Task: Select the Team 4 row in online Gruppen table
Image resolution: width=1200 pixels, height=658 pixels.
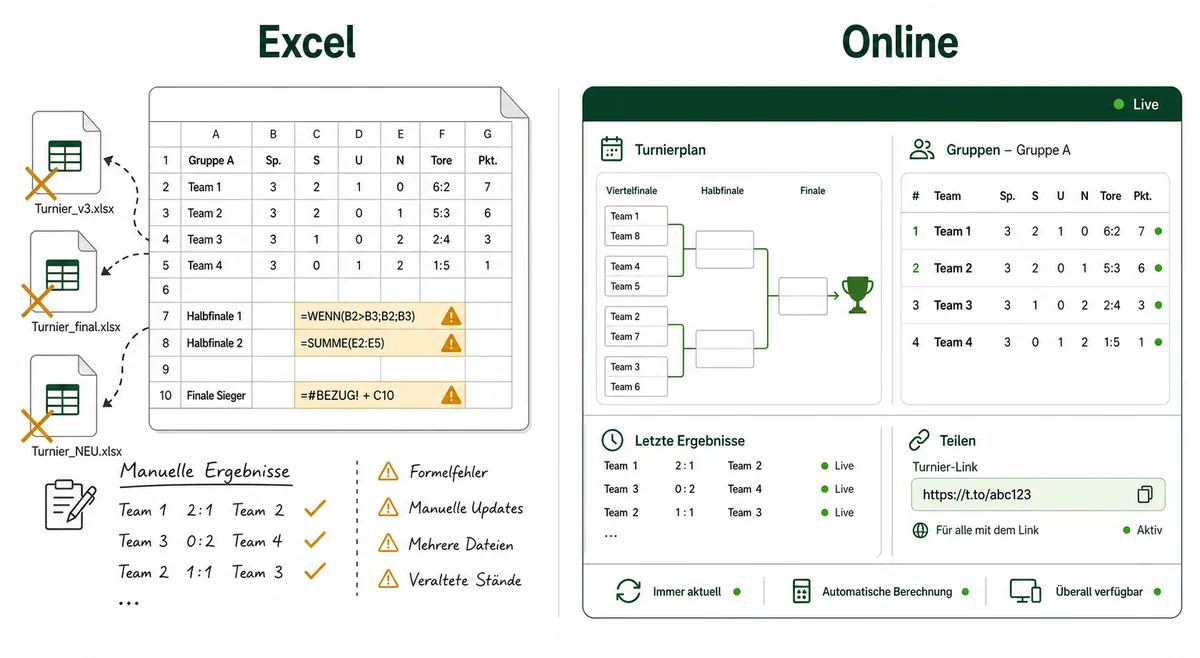Action: click(1036, 342)
